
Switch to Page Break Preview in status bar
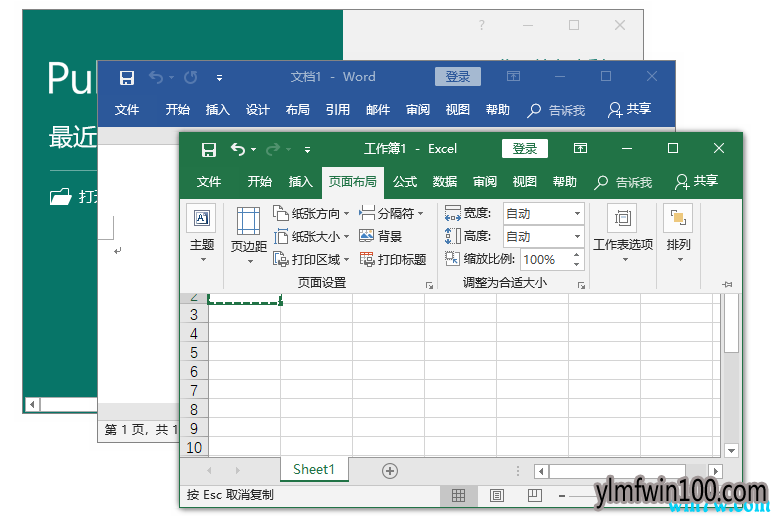click(535, 495)
